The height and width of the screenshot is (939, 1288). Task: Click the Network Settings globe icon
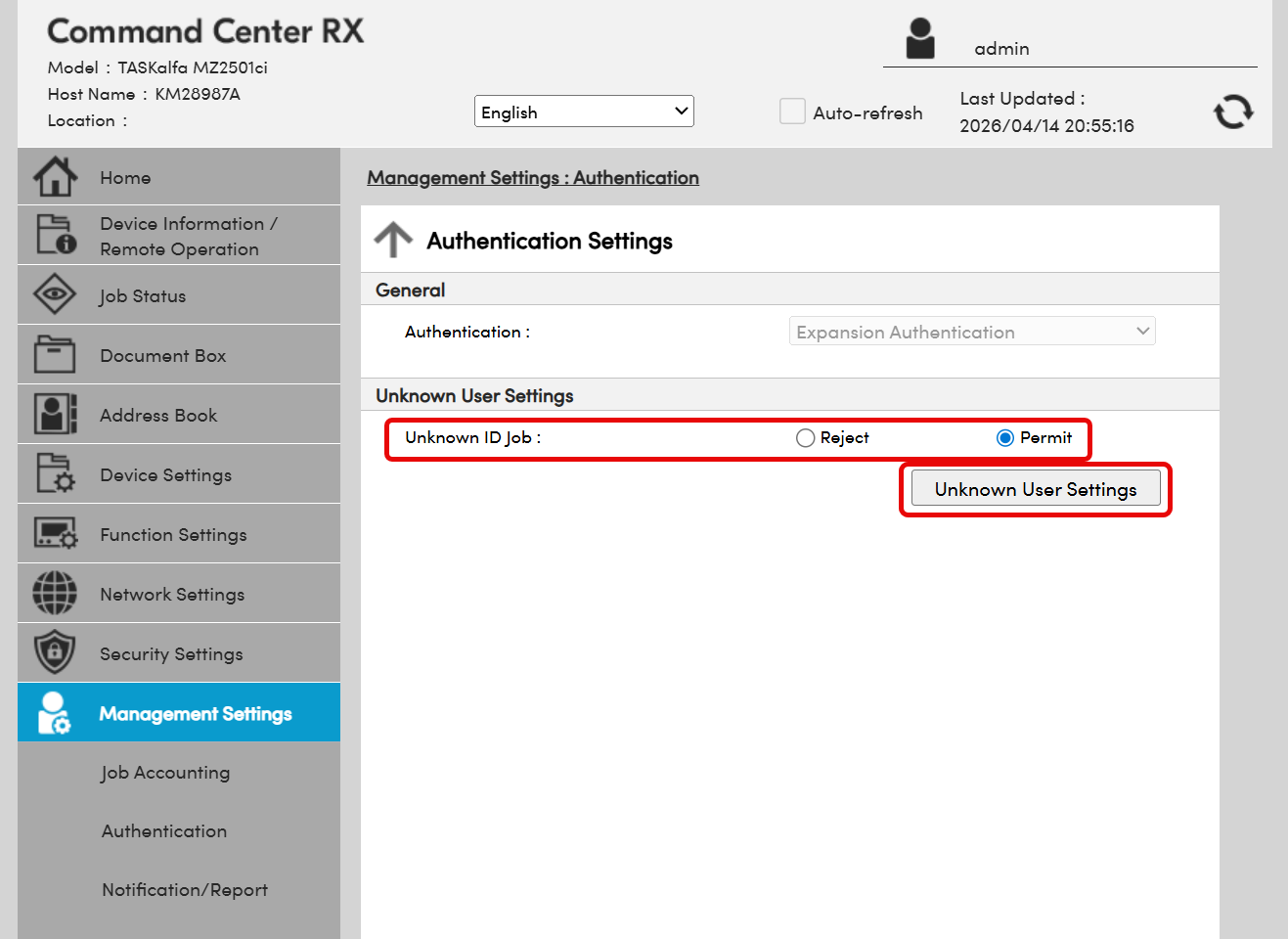coord(55,593)
